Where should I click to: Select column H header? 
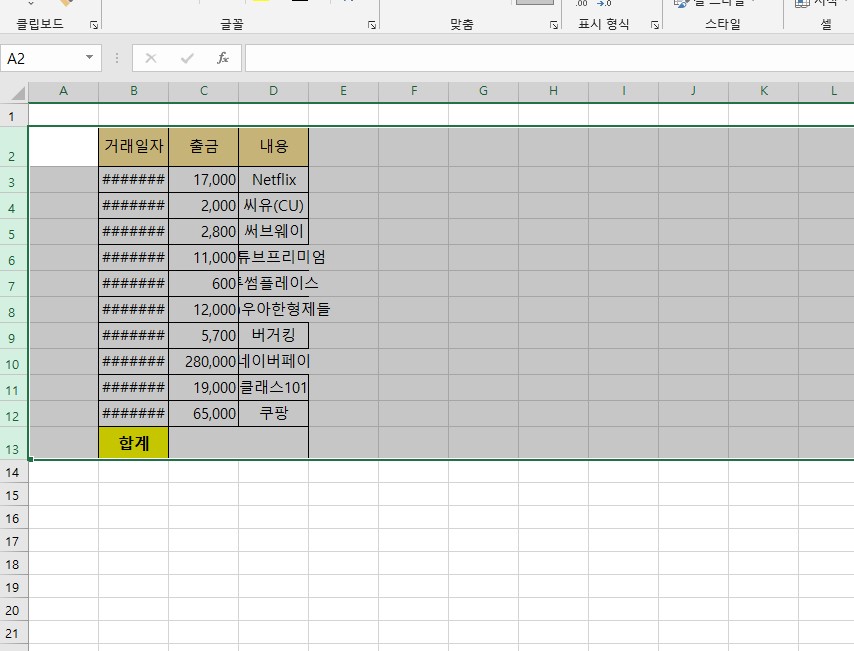pos(553,92)
